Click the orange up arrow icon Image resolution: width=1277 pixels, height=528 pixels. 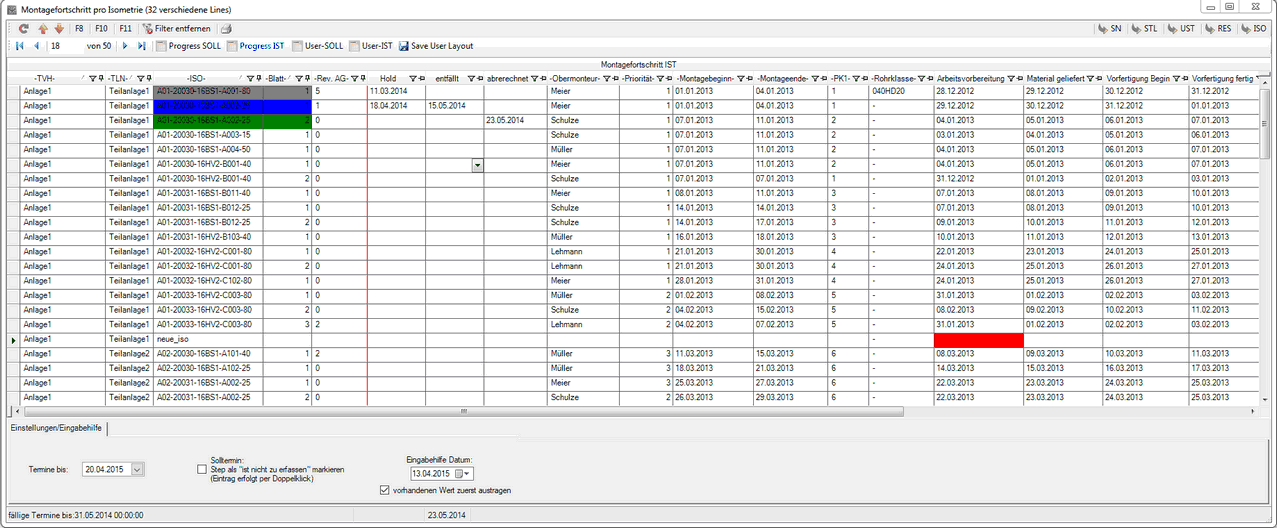[43, 29]
